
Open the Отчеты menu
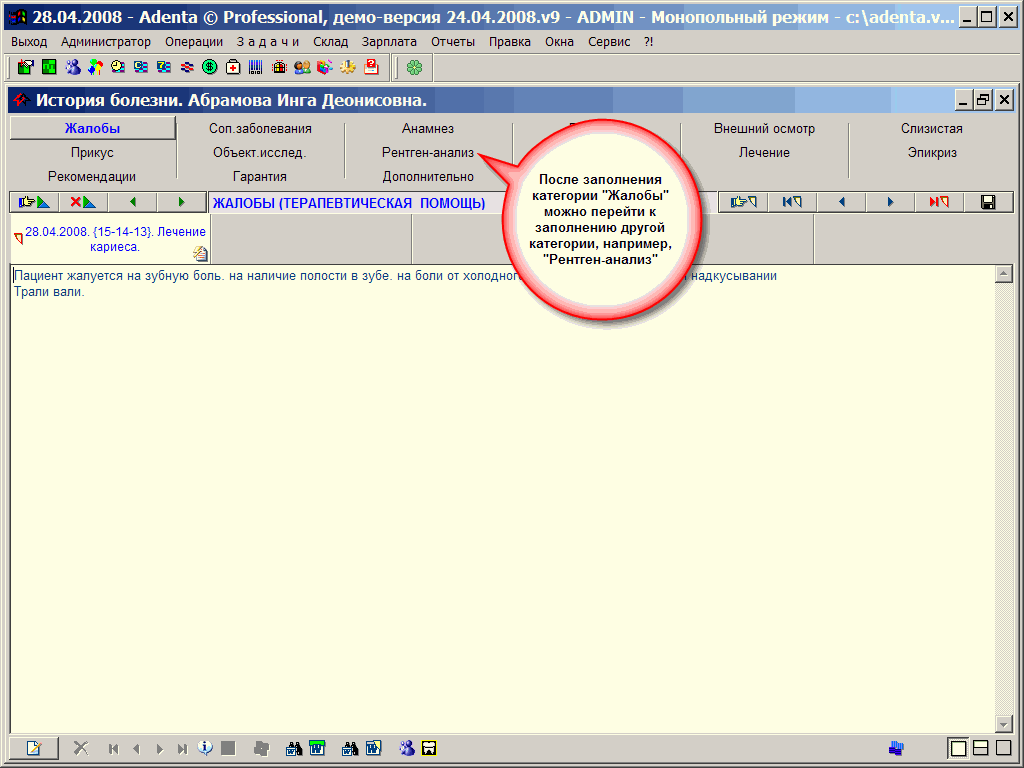453,42
